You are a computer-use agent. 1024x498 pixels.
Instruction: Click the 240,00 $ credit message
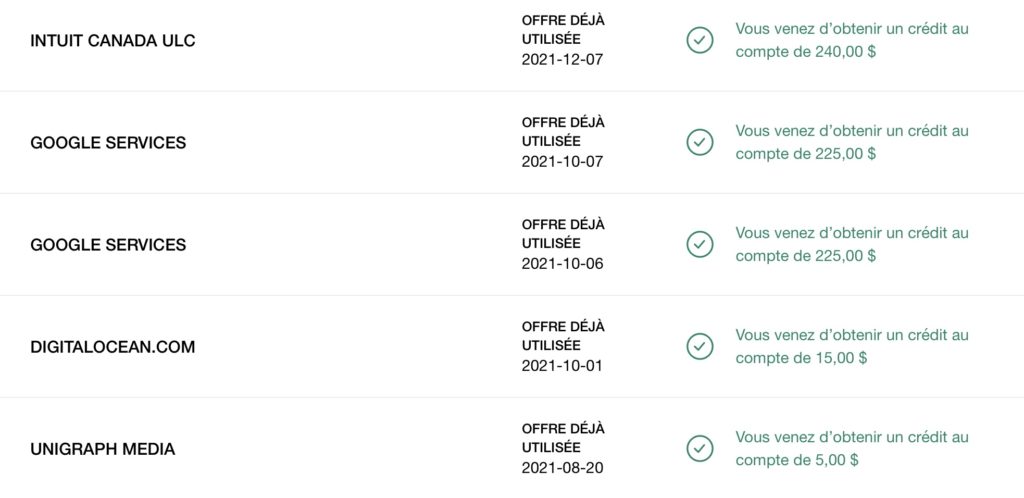pos(852,40)
